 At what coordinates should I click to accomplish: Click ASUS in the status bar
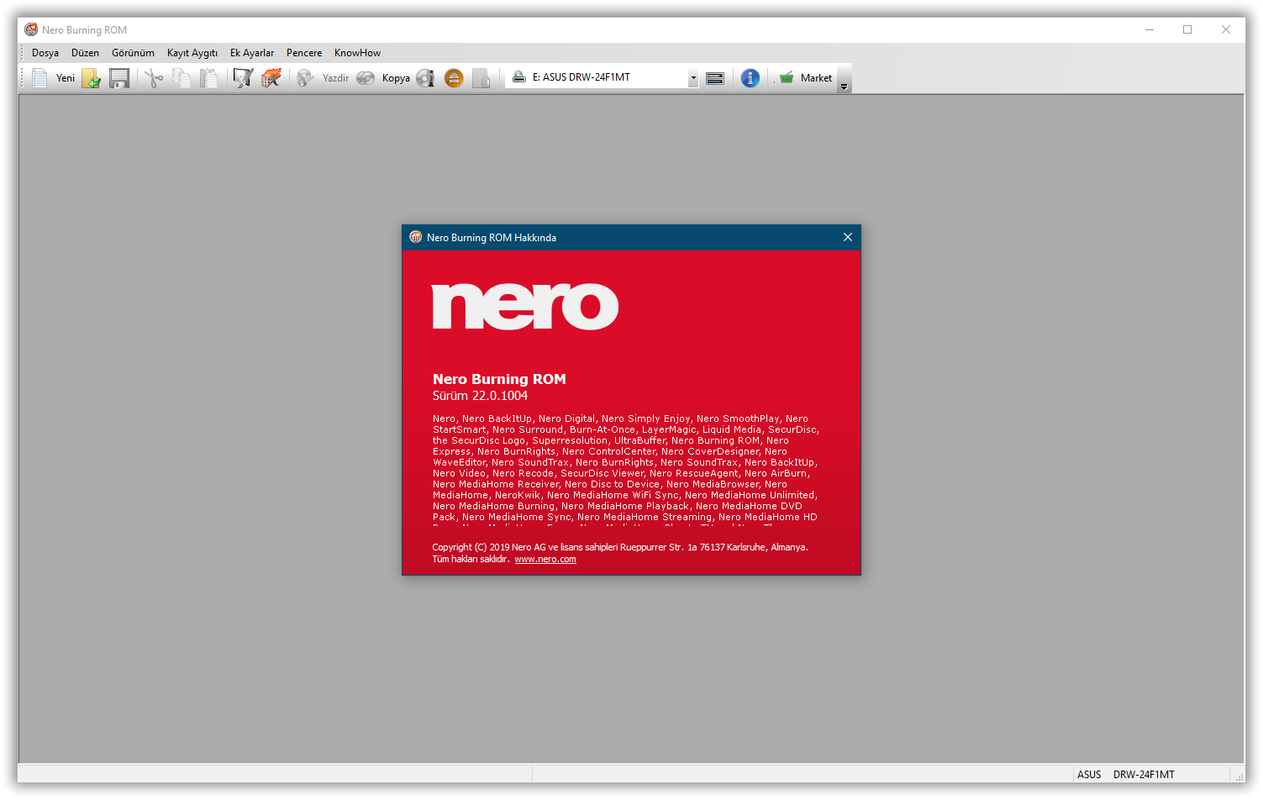(x=1089, y=774)
